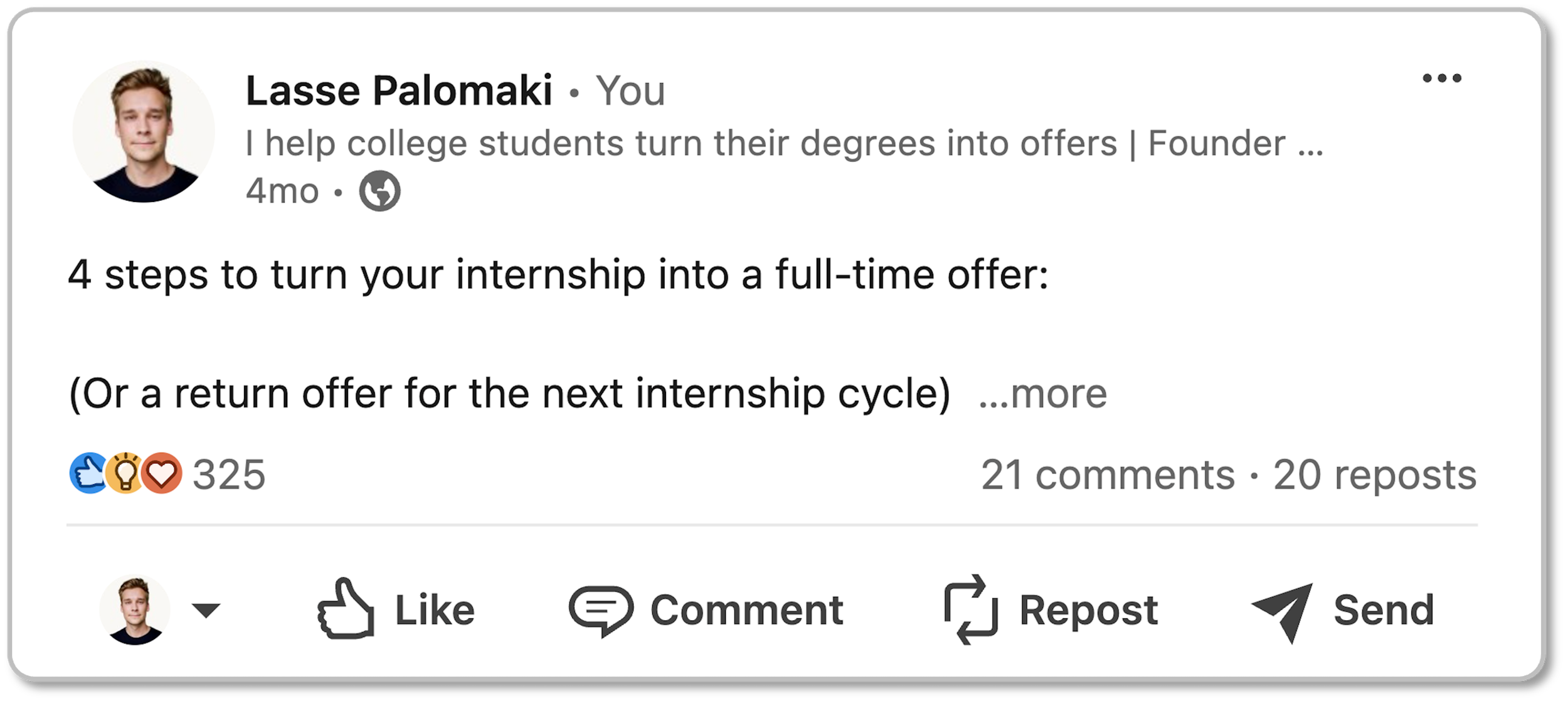The image size is (1568, 701).
Task: Send the post via the Send button
Action: (x=1343, y=609)
